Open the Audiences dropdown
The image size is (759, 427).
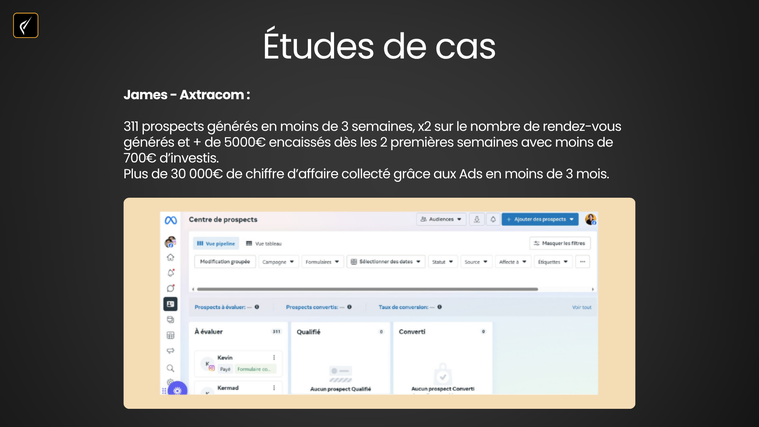pos(441,219)
